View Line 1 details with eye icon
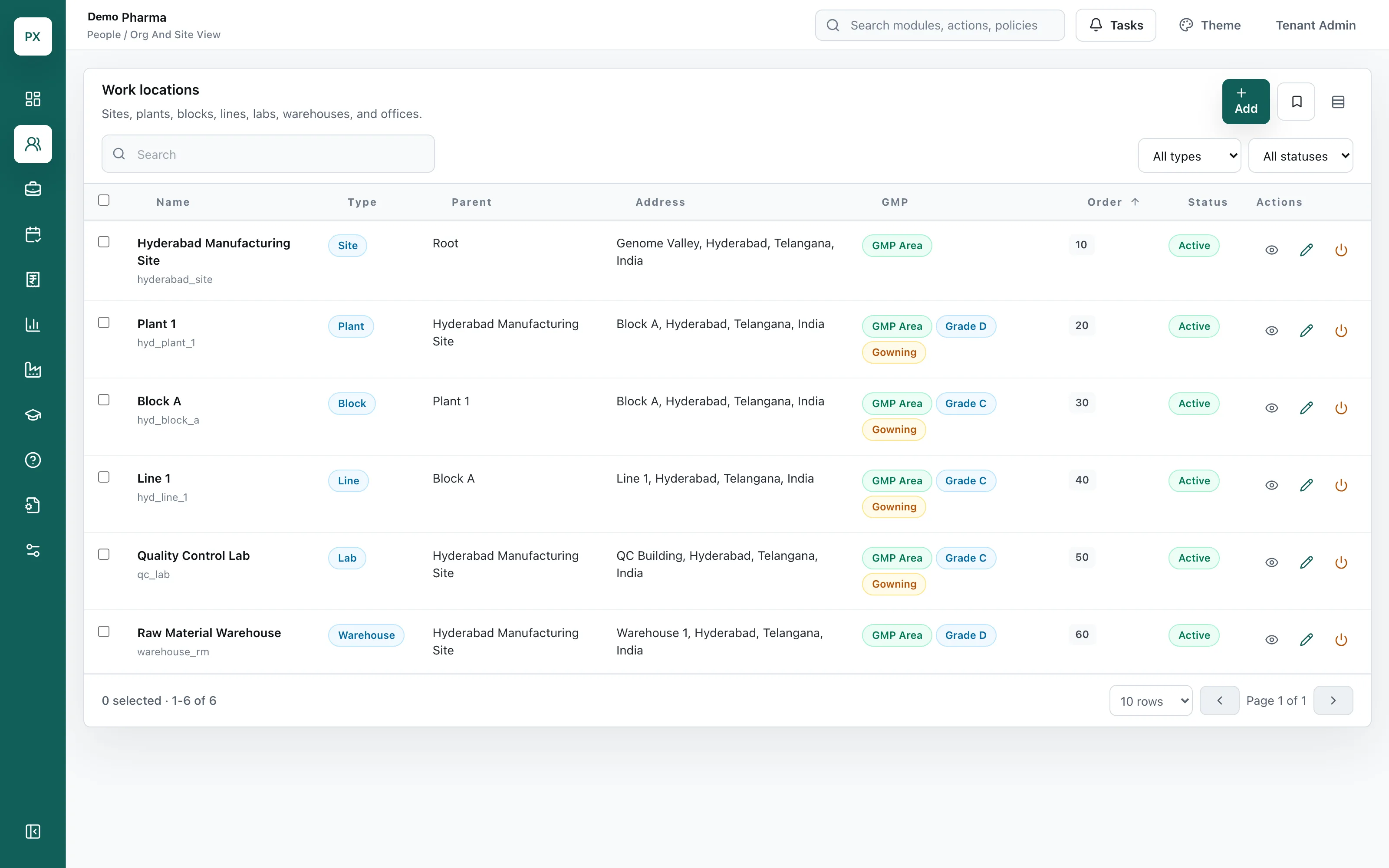Image resolution: width=1389 pixels, height=868 pixels. point(1271,485)
